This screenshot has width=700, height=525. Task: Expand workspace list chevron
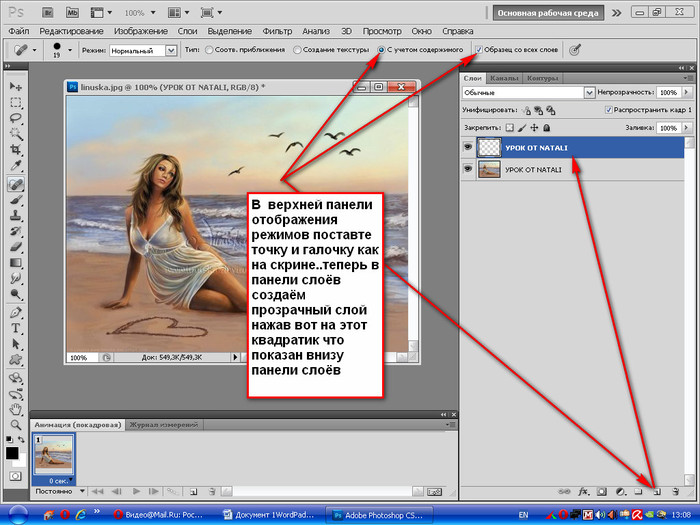pos(617,13)
